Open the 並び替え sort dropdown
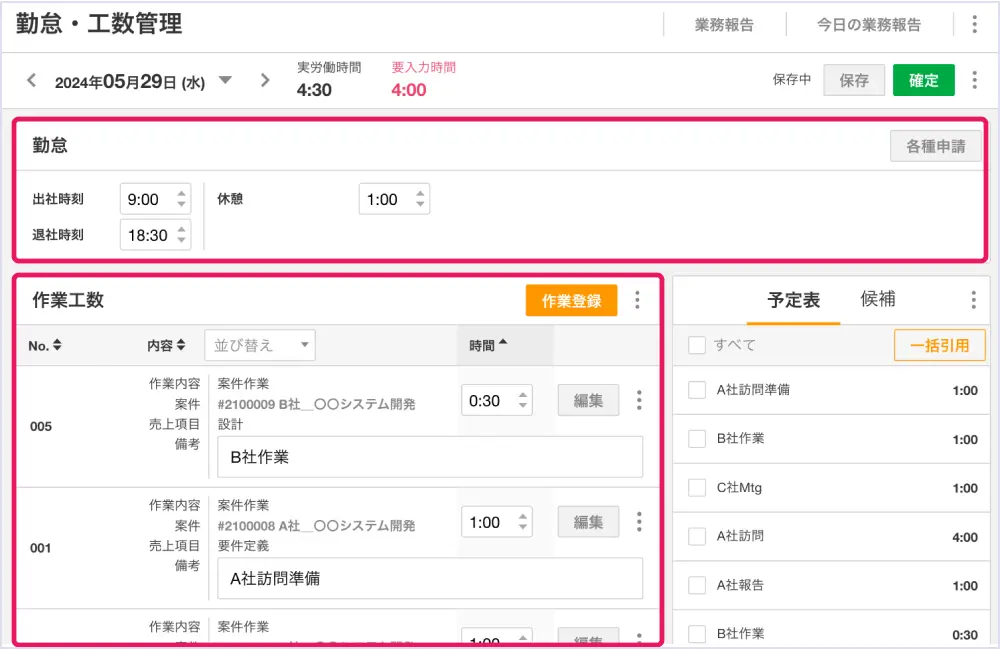The height and width of the screenshot is (649, 1000). coord(259,346)
